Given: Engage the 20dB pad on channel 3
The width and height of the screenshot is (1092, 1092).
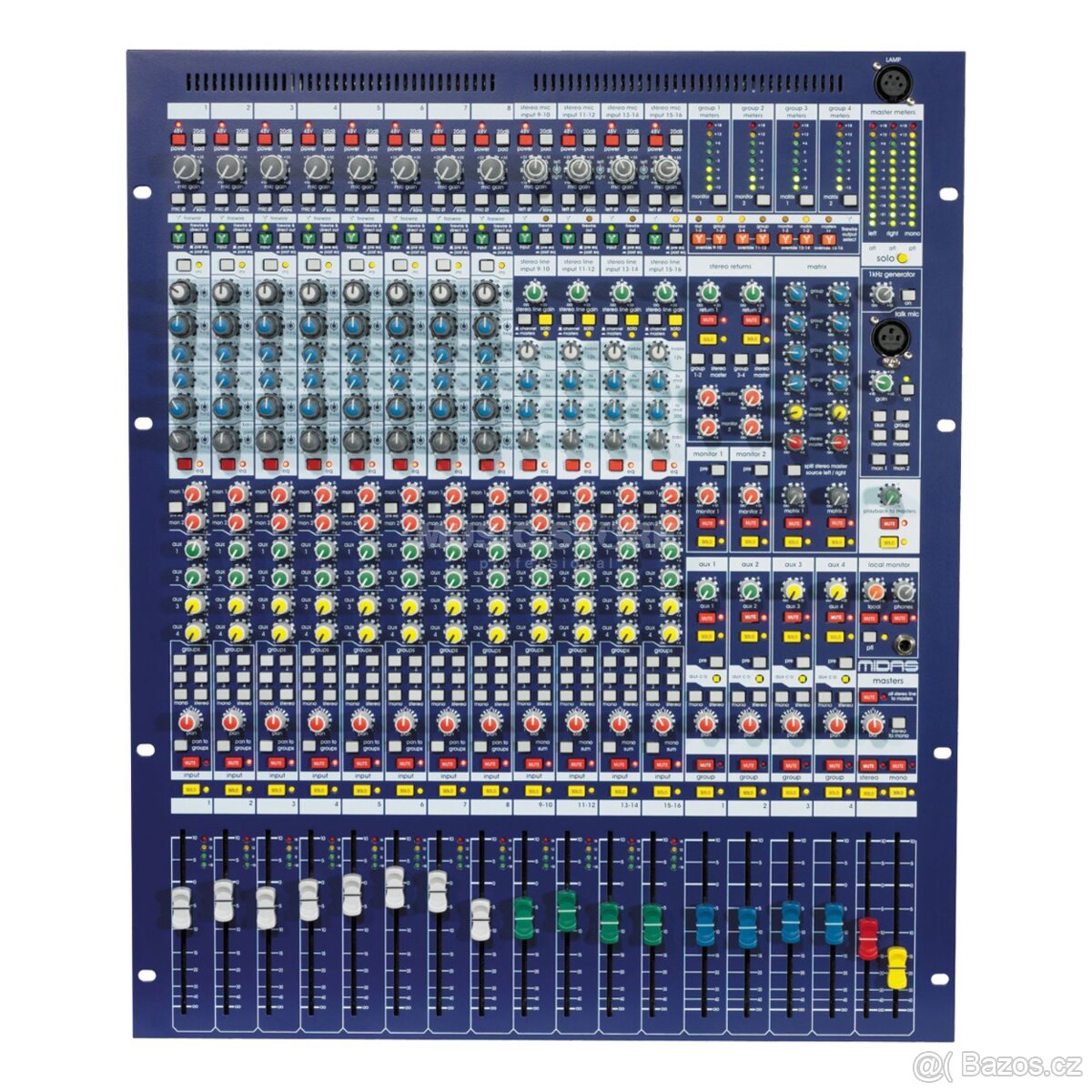Looking at the screenshot, I should [286, 139].
